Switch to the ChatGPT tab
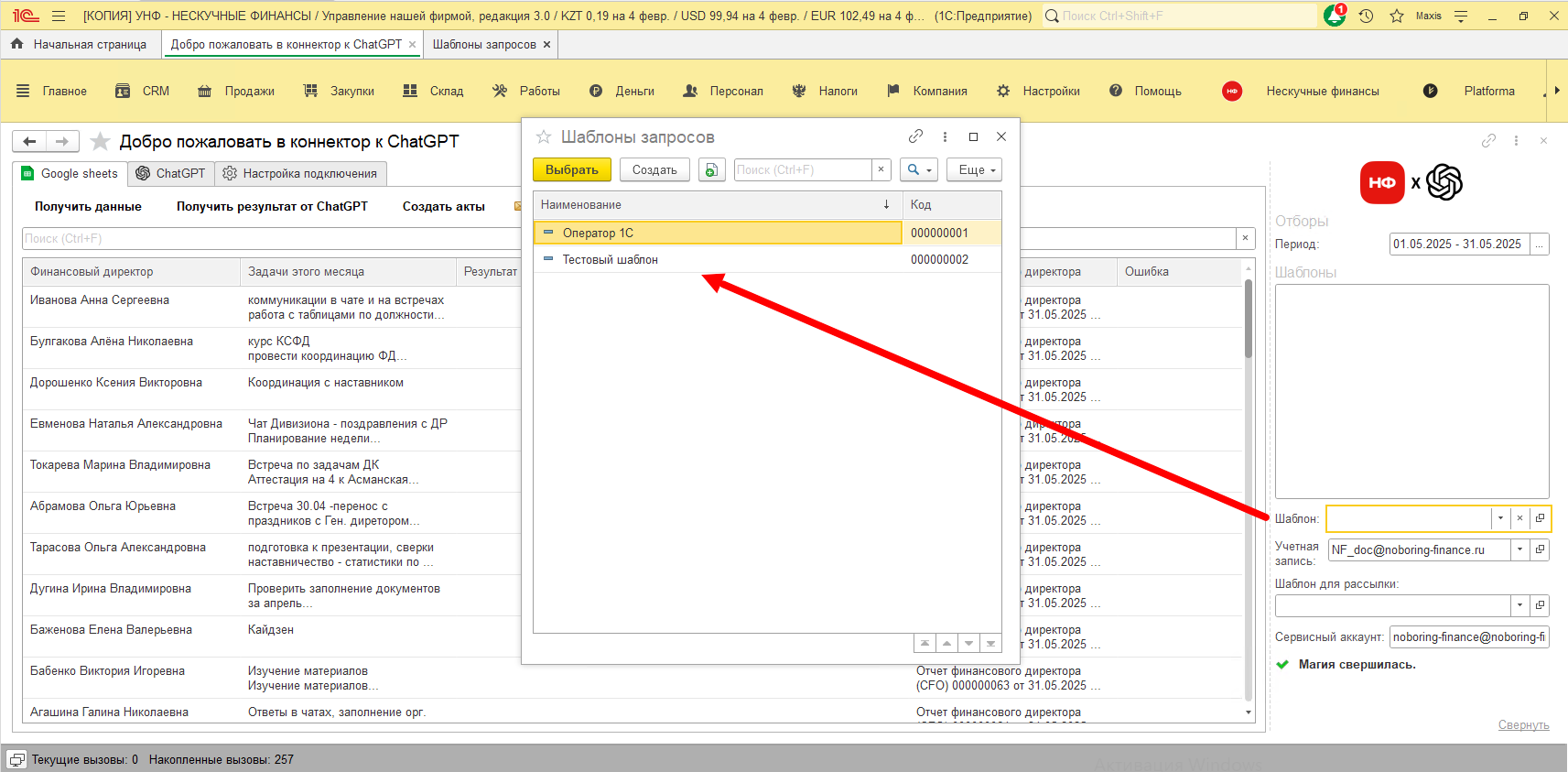This screenshot has width=1568, height=772. click(x=170, y=173)
